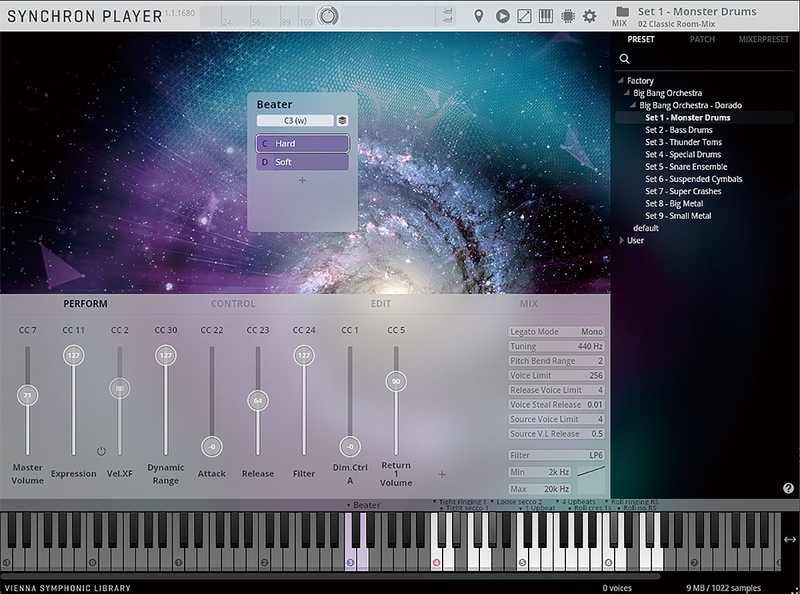Switch to the CONTROL tab

[233, 304]
